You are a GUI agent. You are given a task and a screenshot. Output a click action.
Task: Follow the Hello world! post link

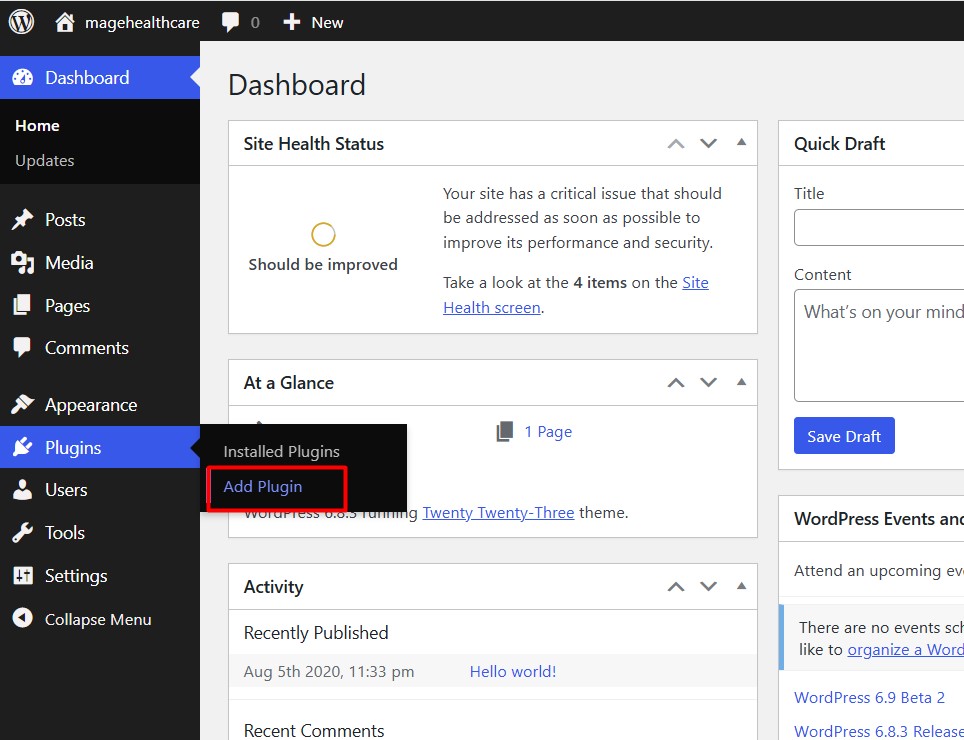(513, 672)
